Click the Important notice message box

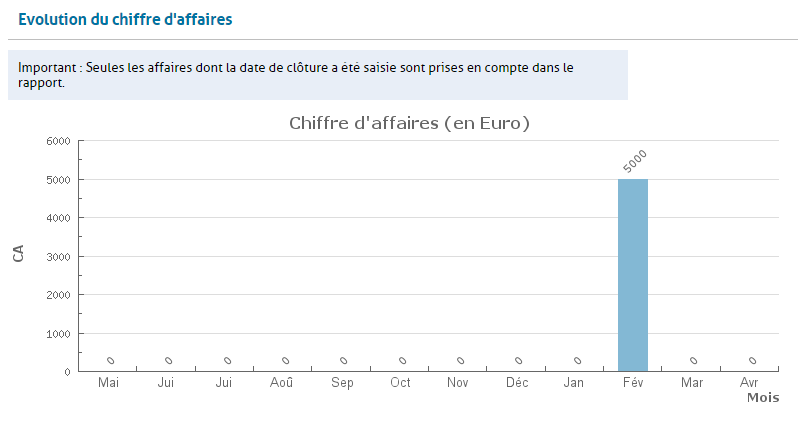317,75
